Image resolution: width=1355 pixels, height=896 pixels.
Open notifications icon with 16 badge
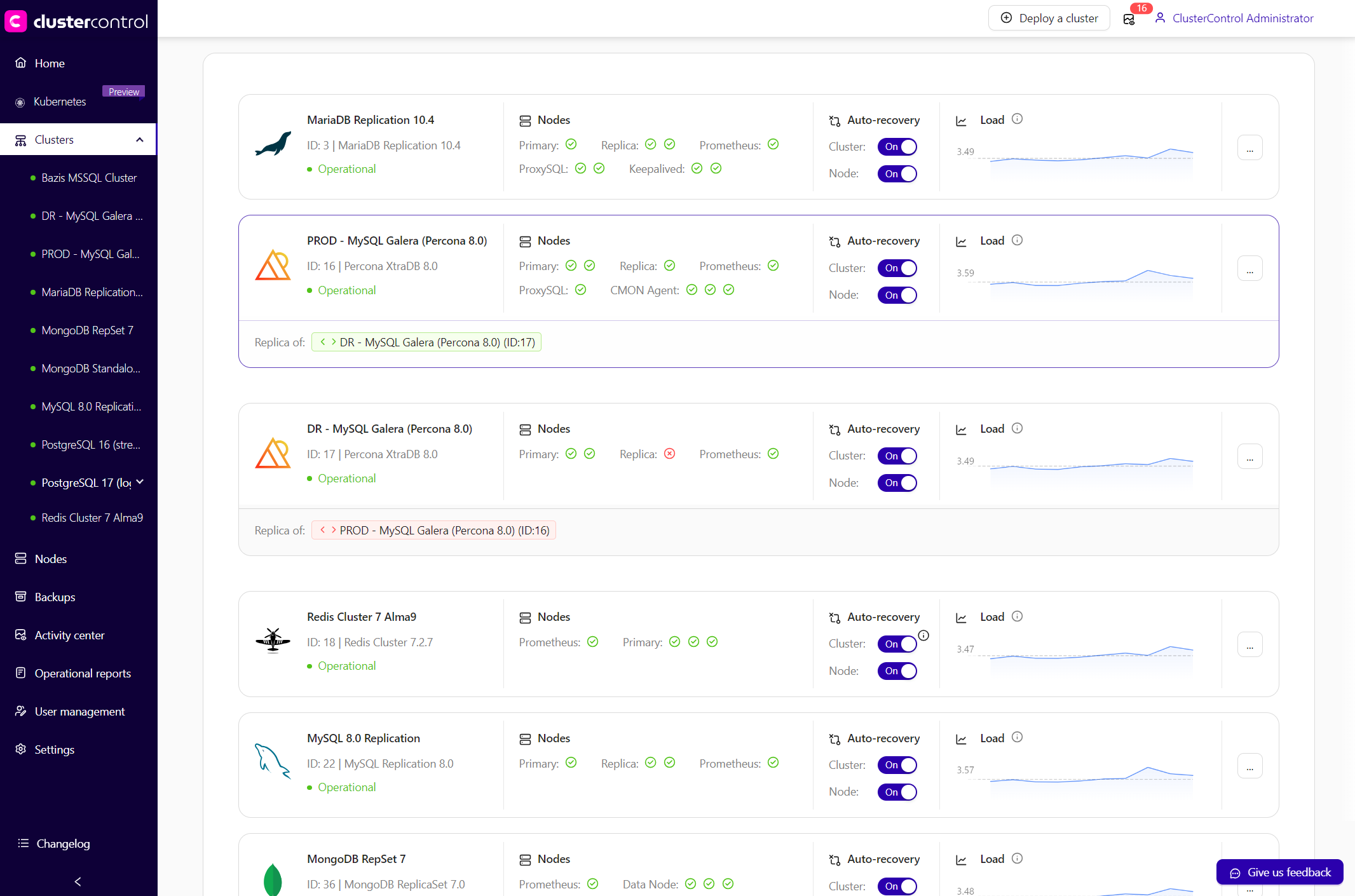[x=1129, y=19]
